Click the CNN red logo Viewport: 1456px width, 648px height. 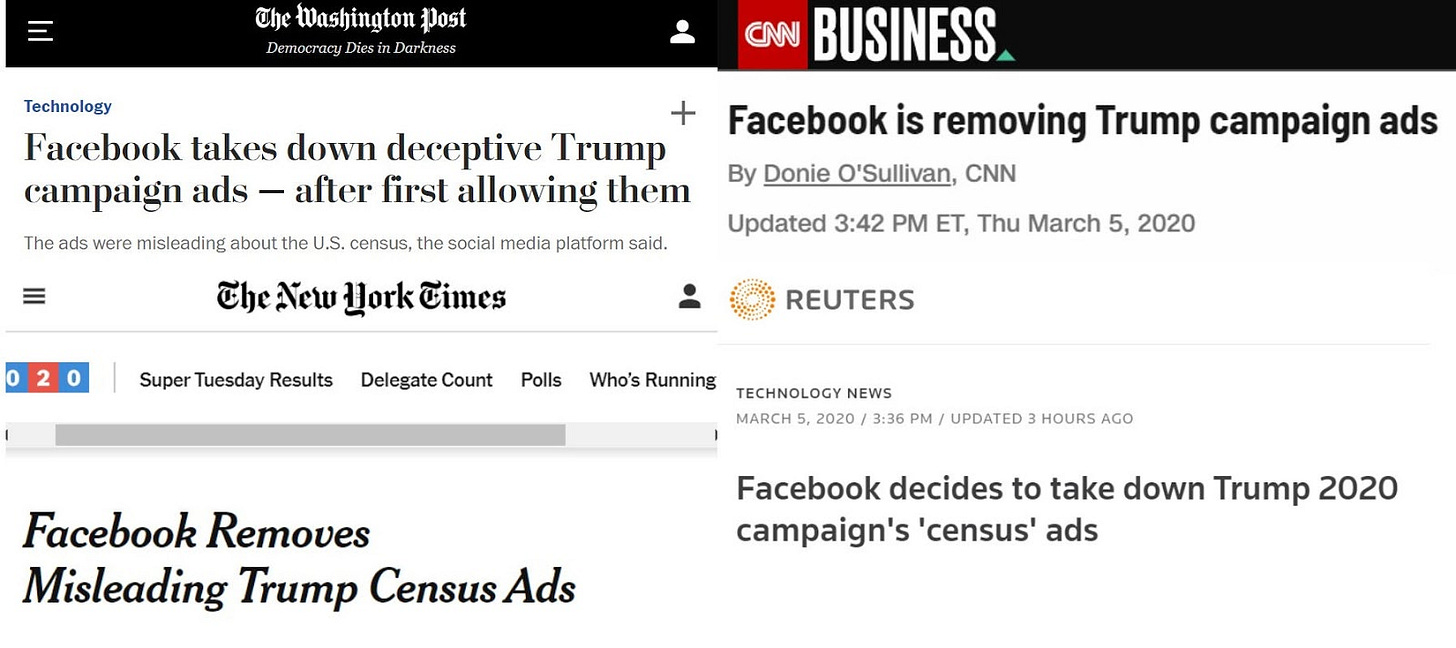click(772, 35)
